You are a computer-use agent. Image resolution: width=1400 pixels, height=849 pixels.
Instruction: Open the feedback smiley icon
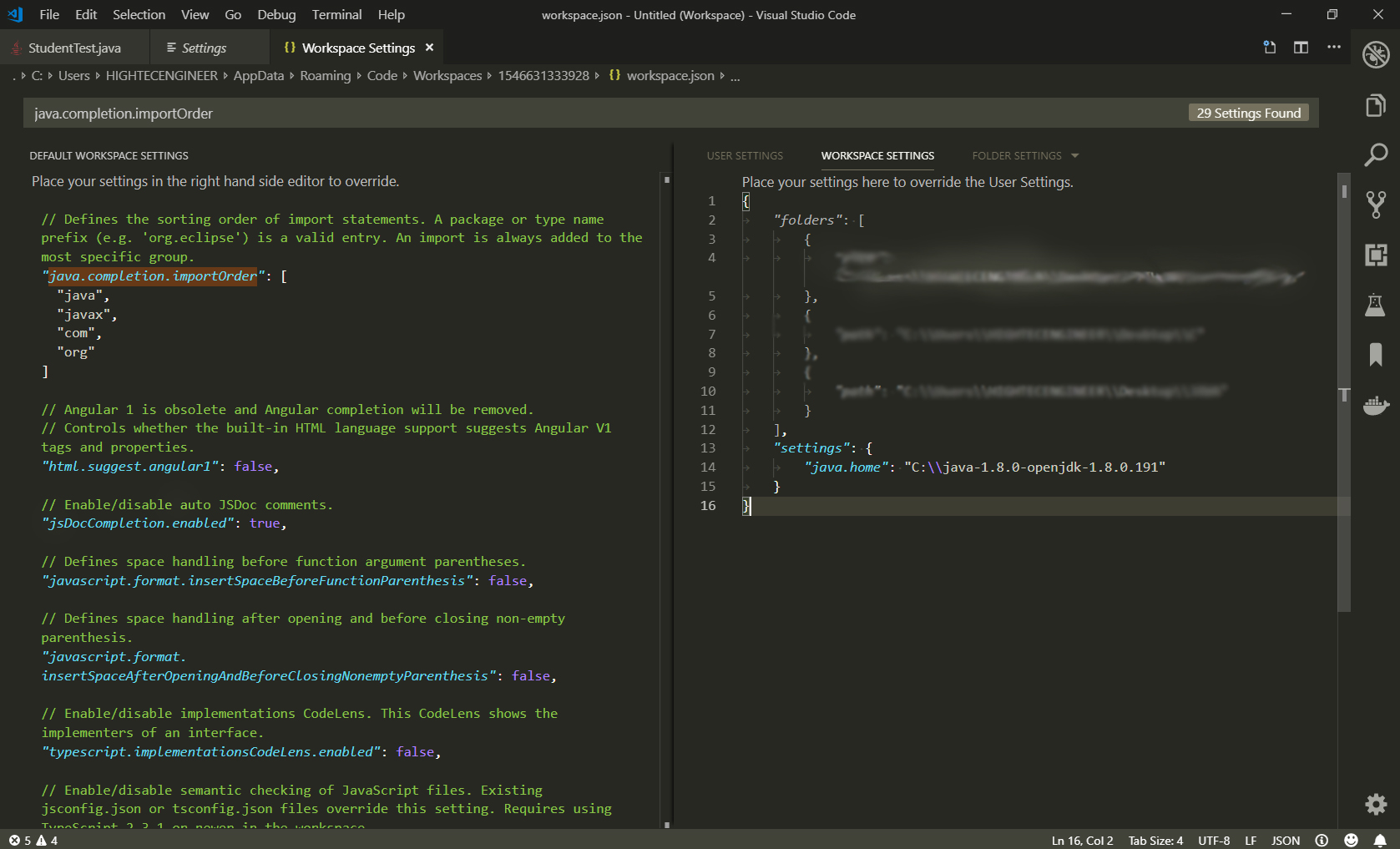click(x=1352, y=841)
